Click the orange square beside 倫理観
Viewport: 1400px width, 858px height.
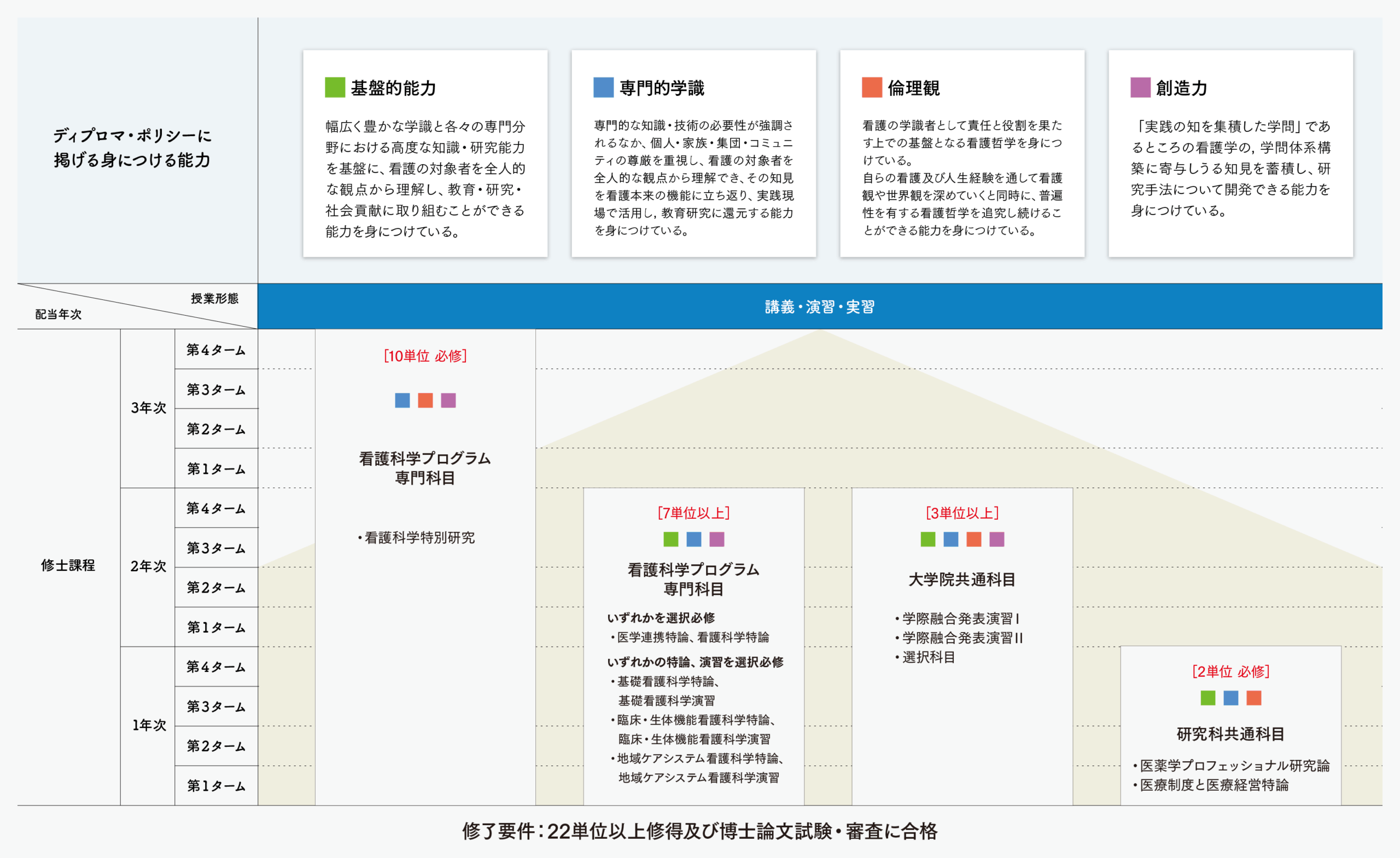pyautogui.click(x=872, y=88)
